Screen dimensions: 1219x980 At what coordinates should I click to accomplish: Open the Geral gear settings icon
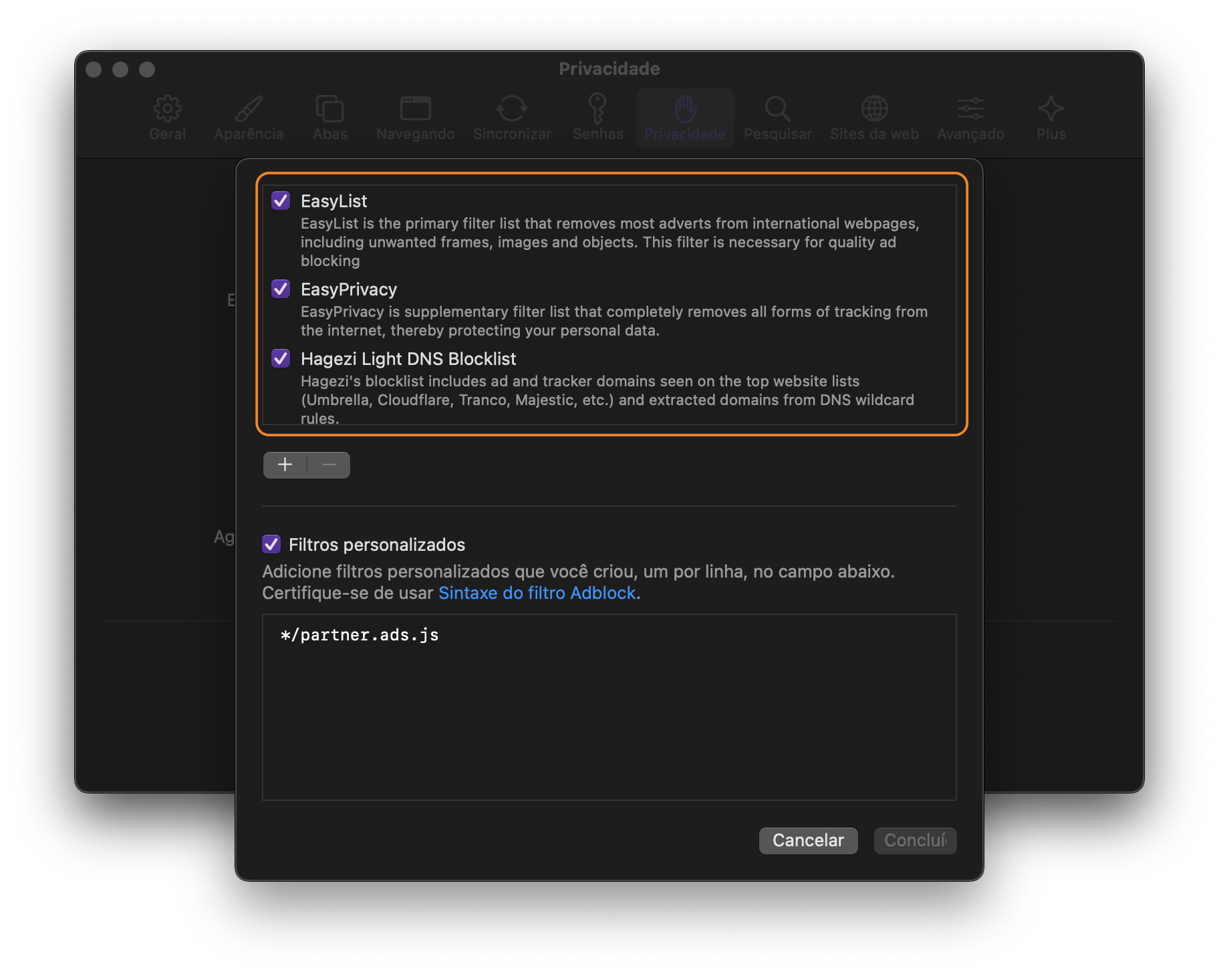coord(167,109)
